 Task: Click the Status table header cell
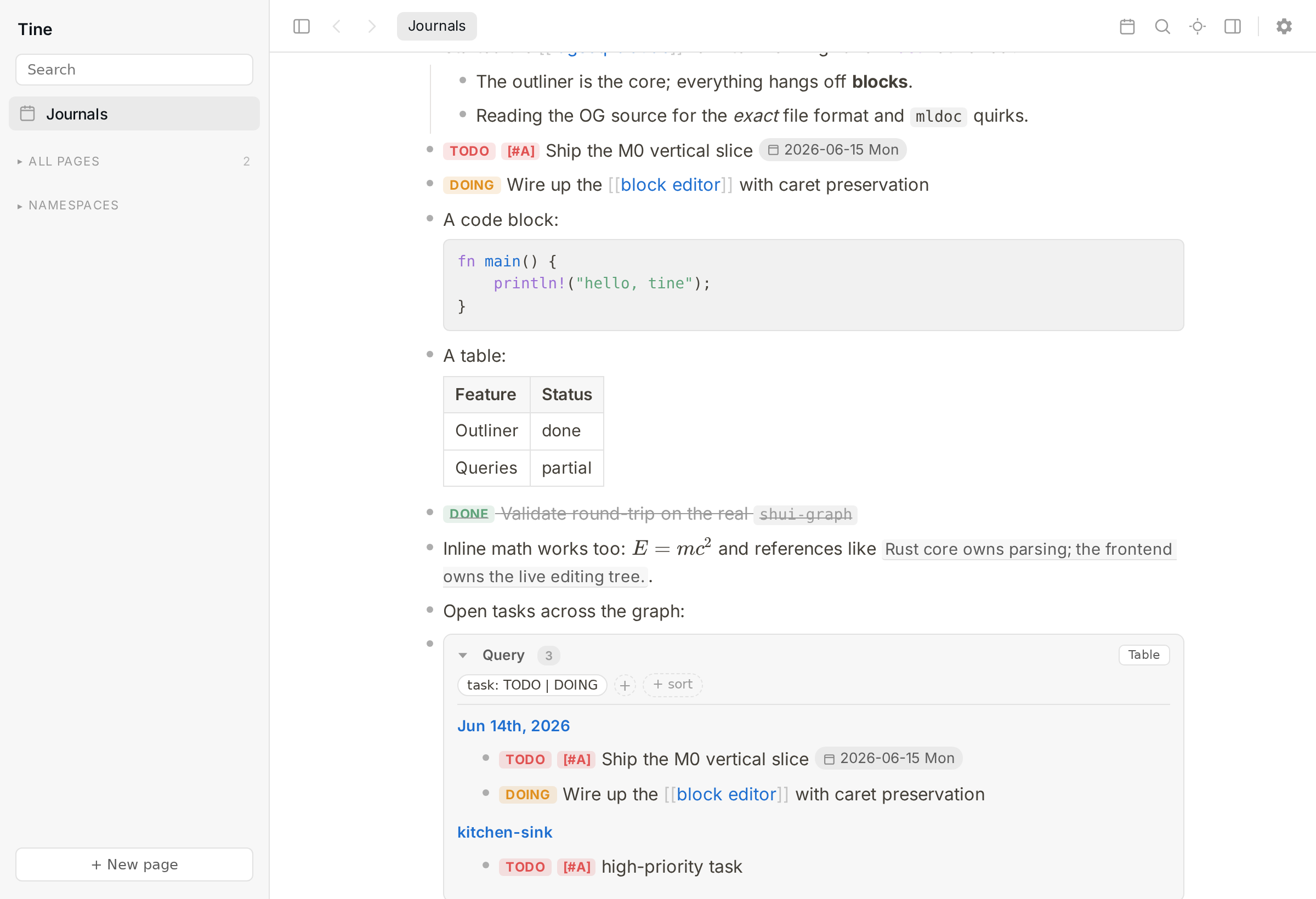pyautogui.click(x=567, y=395)
